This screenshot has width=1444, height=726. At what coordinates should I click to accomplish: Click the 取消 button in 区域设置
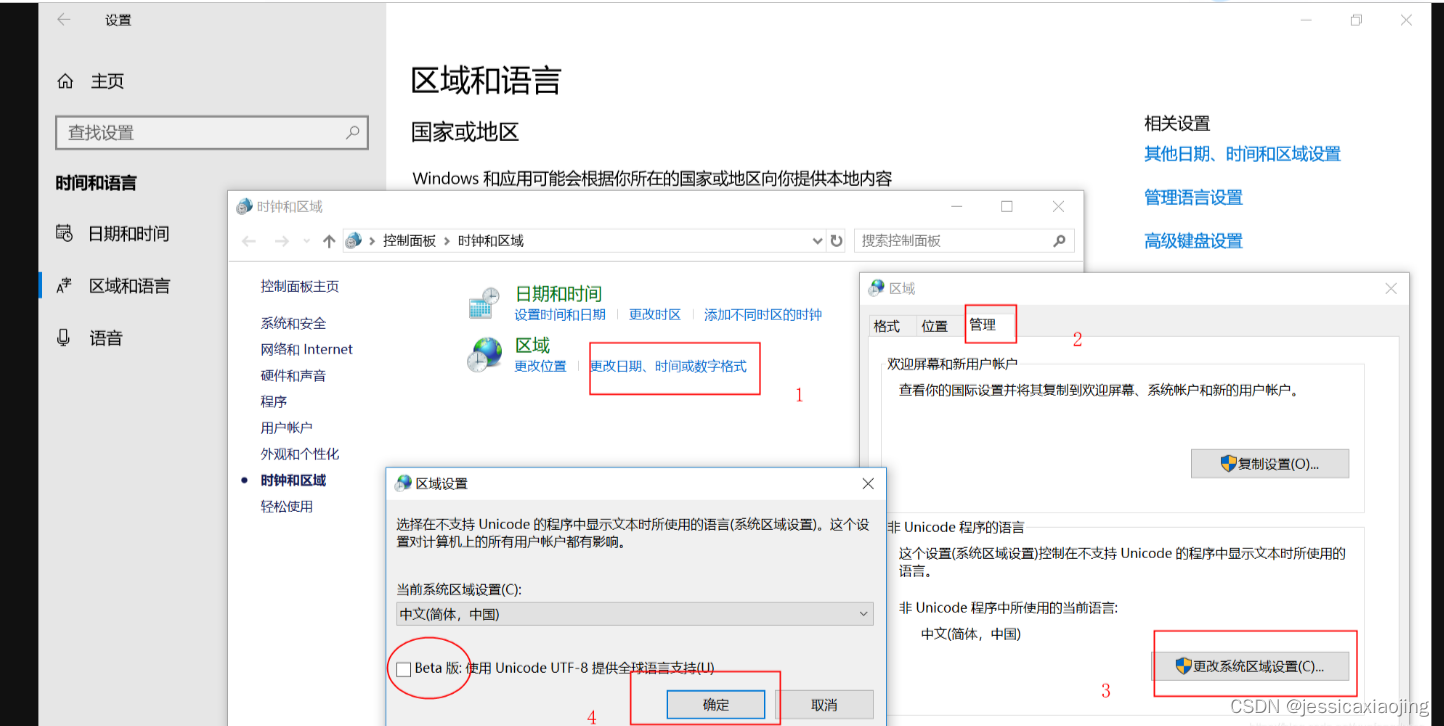point(824,704)
